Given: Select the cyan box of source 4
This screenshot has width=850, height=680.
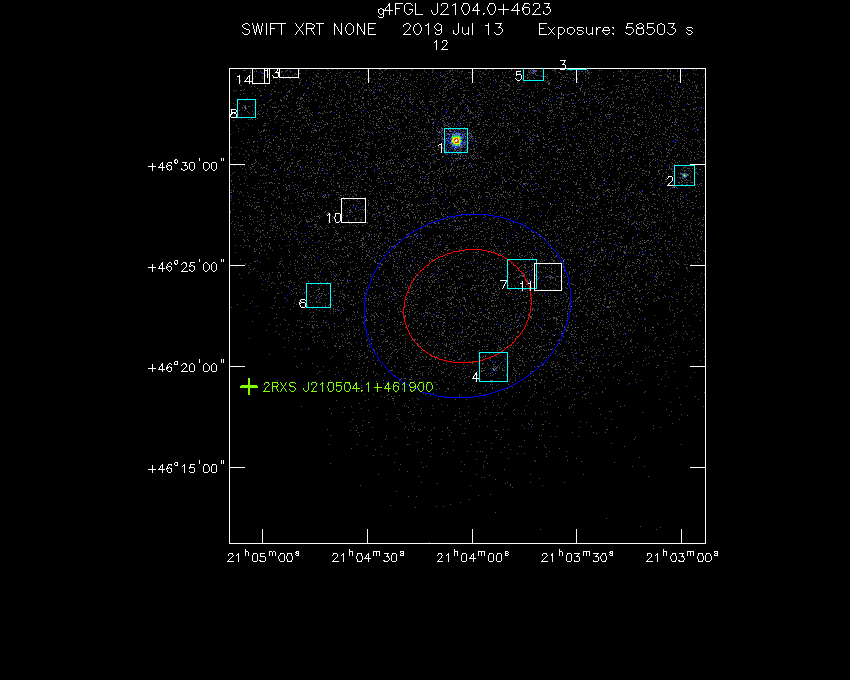Looking at the screenshot, I should point(493,367).
